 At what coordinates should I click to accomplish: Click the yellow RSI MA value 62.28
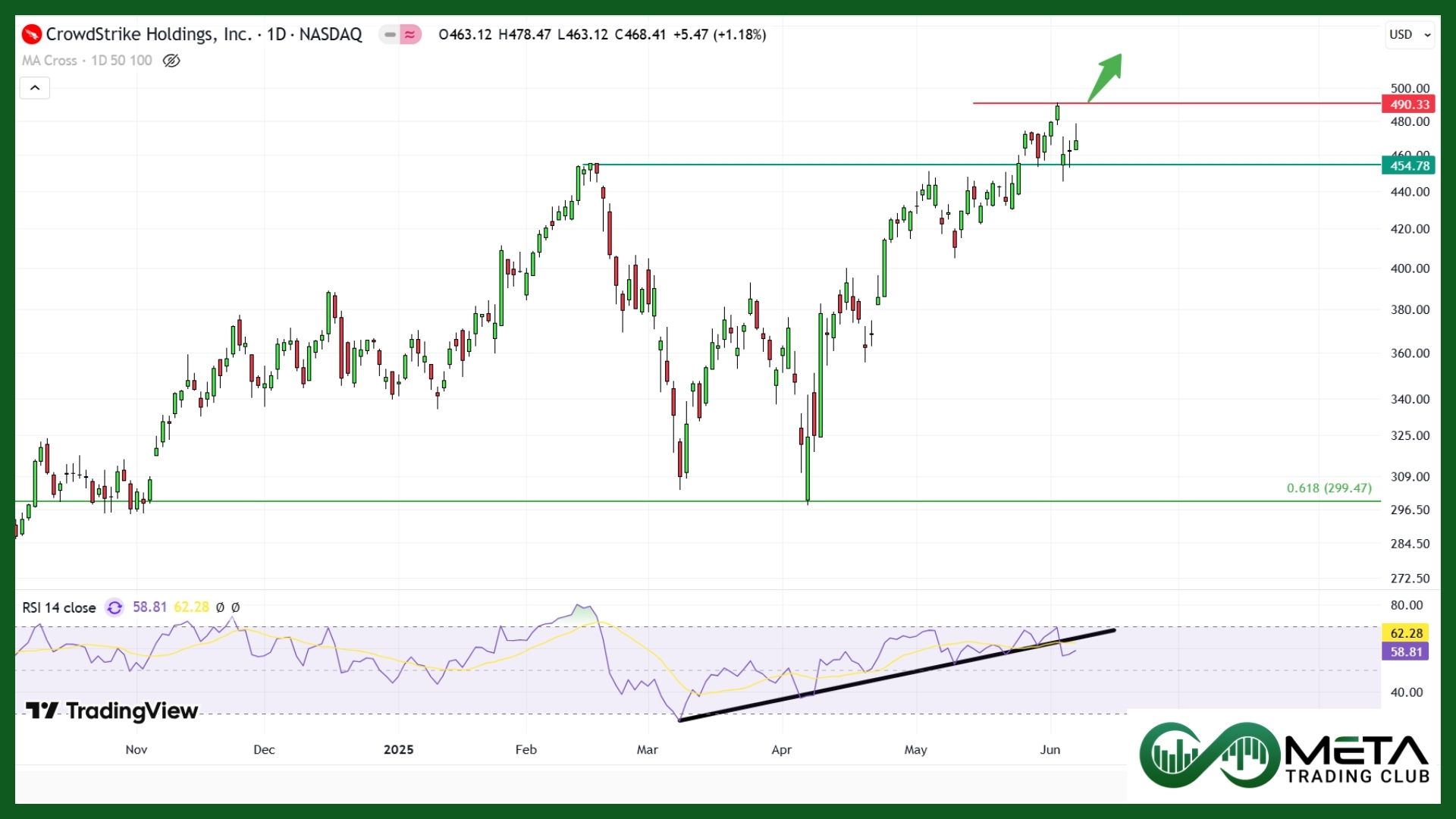(x=191, y=607)
